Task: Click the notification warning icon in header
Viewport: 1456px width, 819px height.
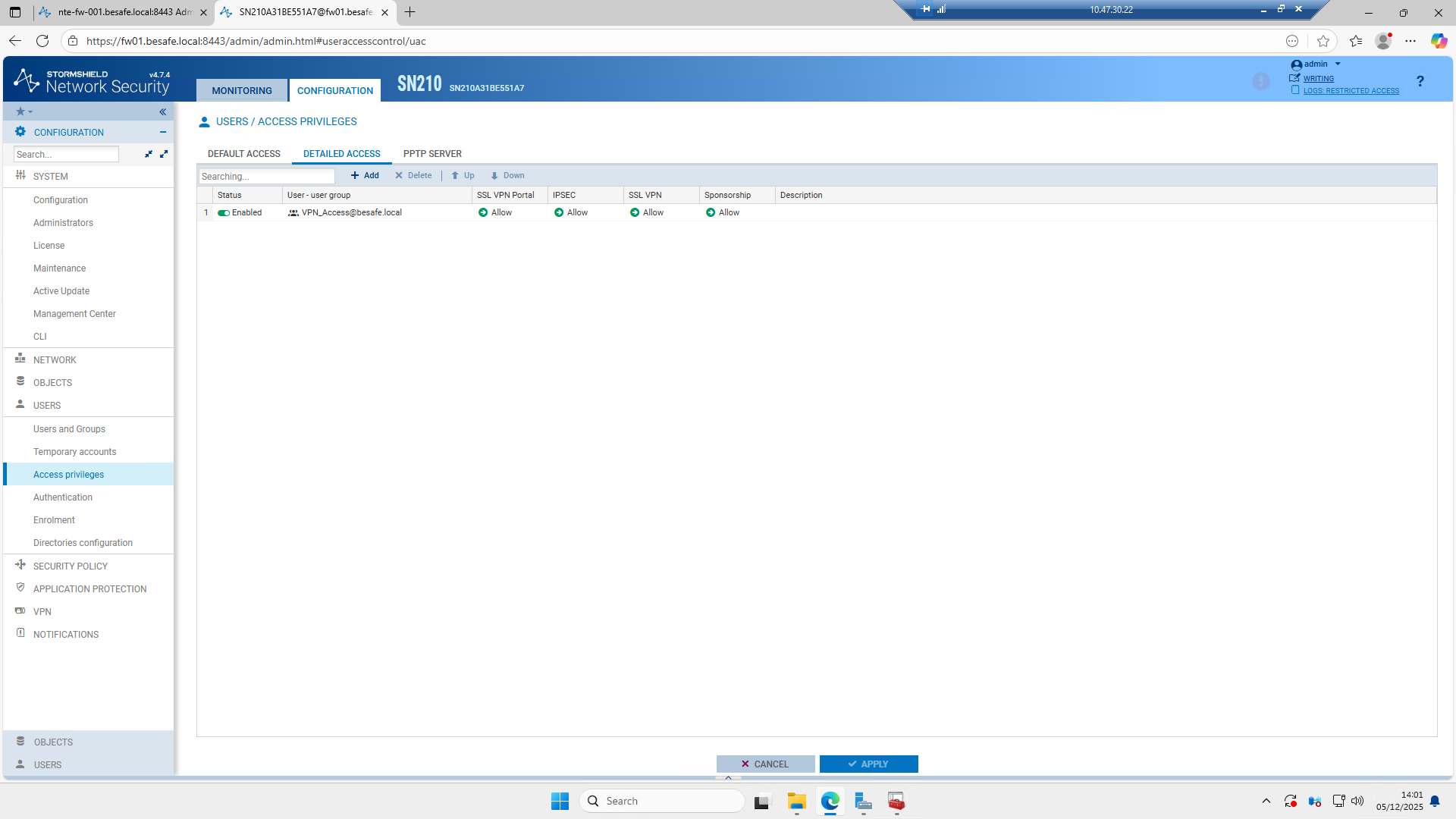Action: (x=1260, y=81)
